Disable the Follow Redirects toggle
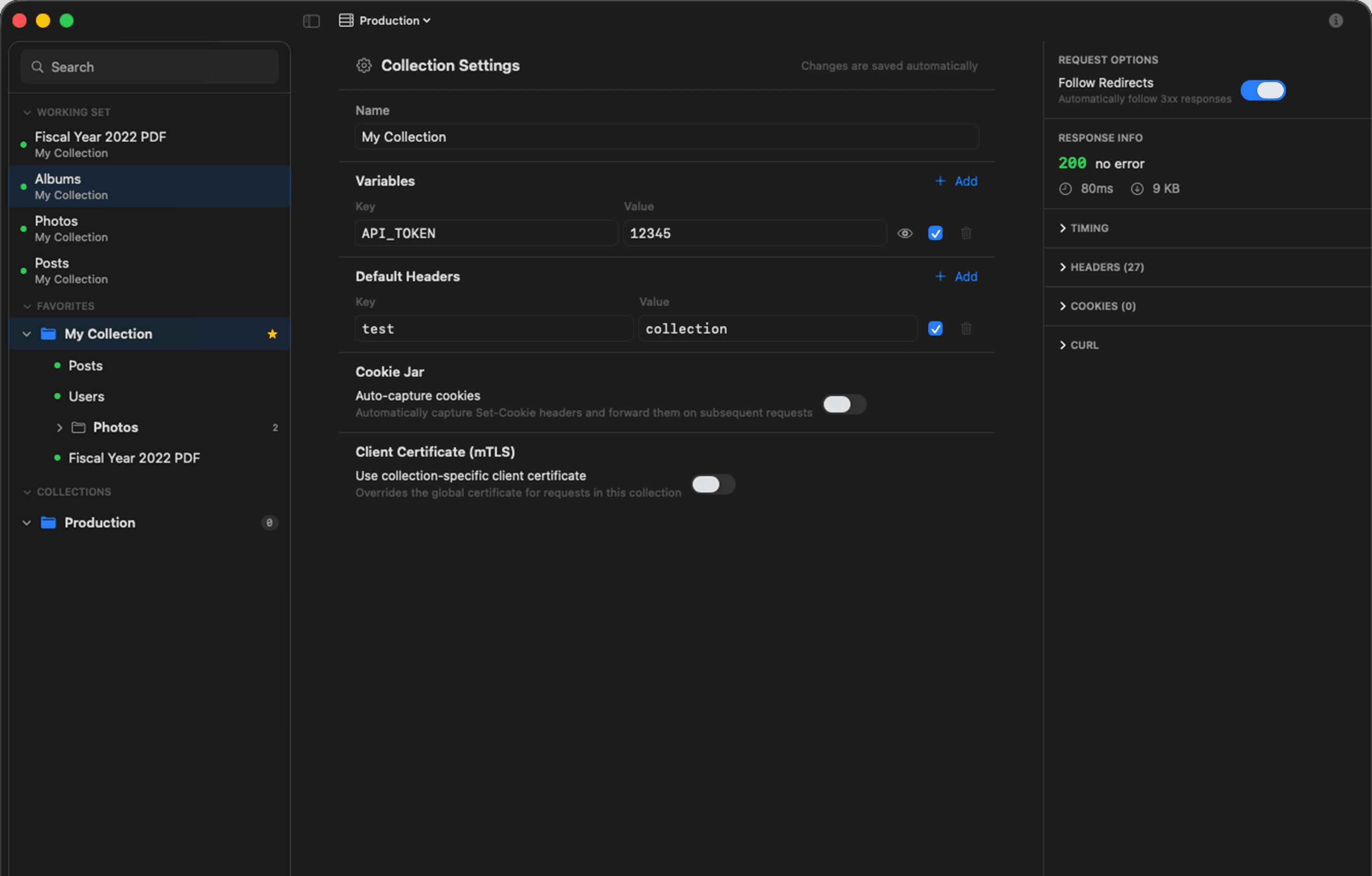The height and width of the screenshot is (876, 1372). [x=1263, y=90]
